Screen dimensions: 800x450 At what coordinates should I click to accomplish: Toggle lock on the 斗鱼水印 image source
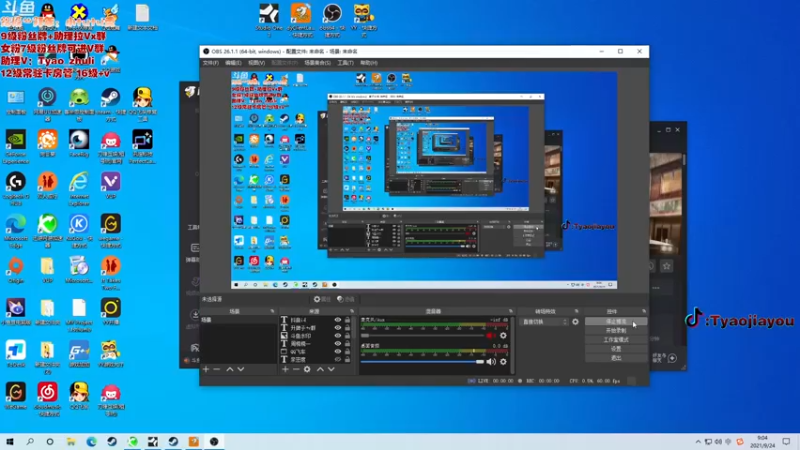pyautogui.click(x=347, y=336)
